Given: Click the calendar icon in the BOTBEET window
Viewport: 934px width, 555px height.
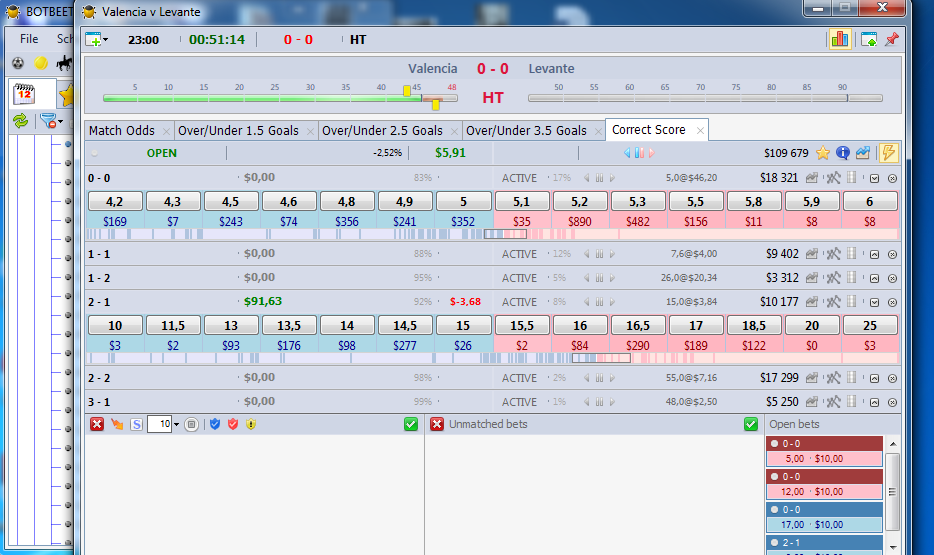Looking at the screenshot, I should [x=24, y=94].
